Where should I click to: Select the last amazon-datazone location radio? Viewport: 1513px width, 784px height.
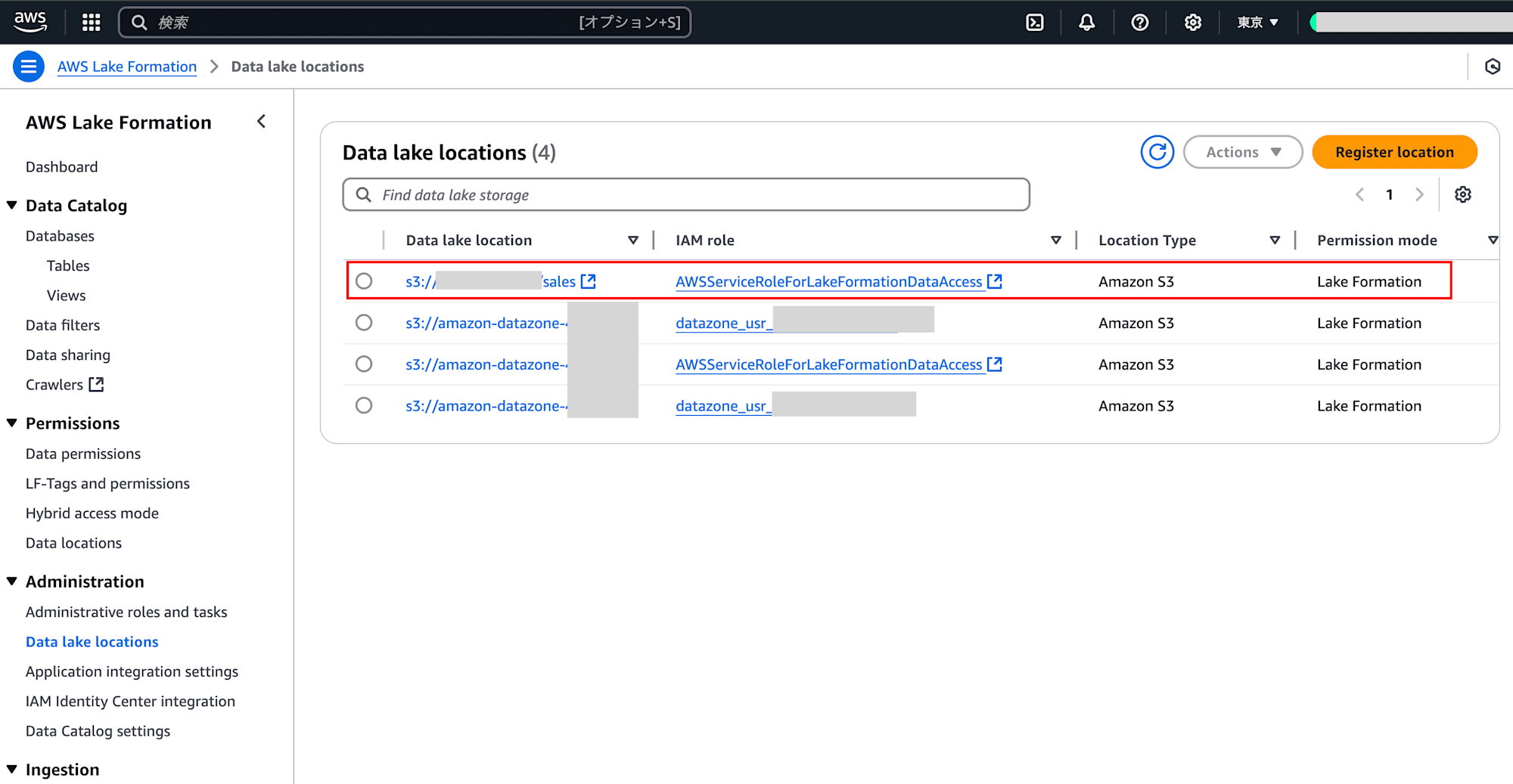click(364, 405)
